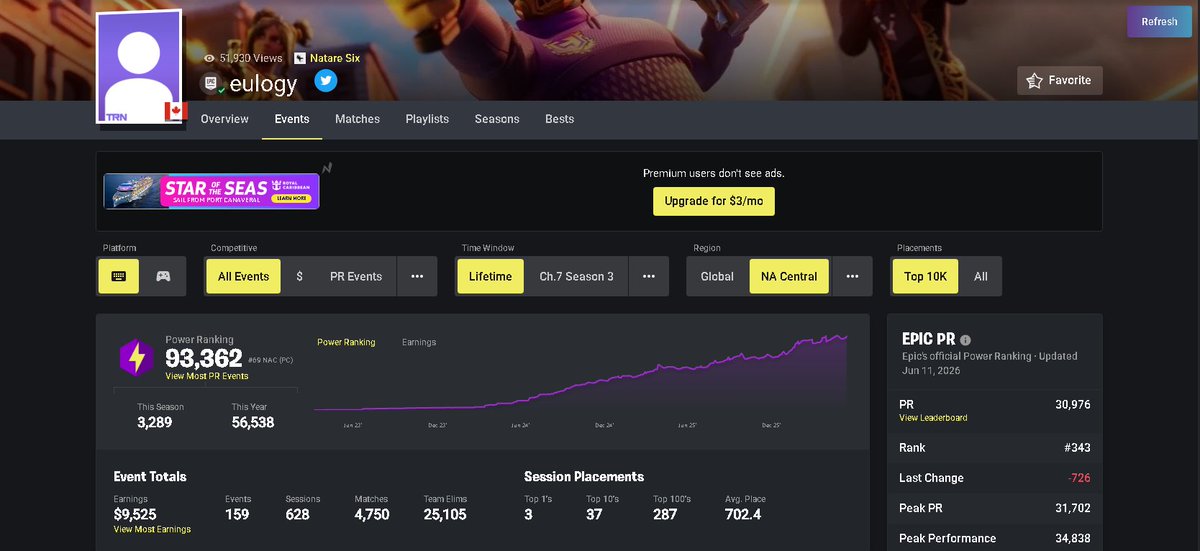Expand more Region options
This screenshot has height=551, width=1200.
[x=852, y=276]
